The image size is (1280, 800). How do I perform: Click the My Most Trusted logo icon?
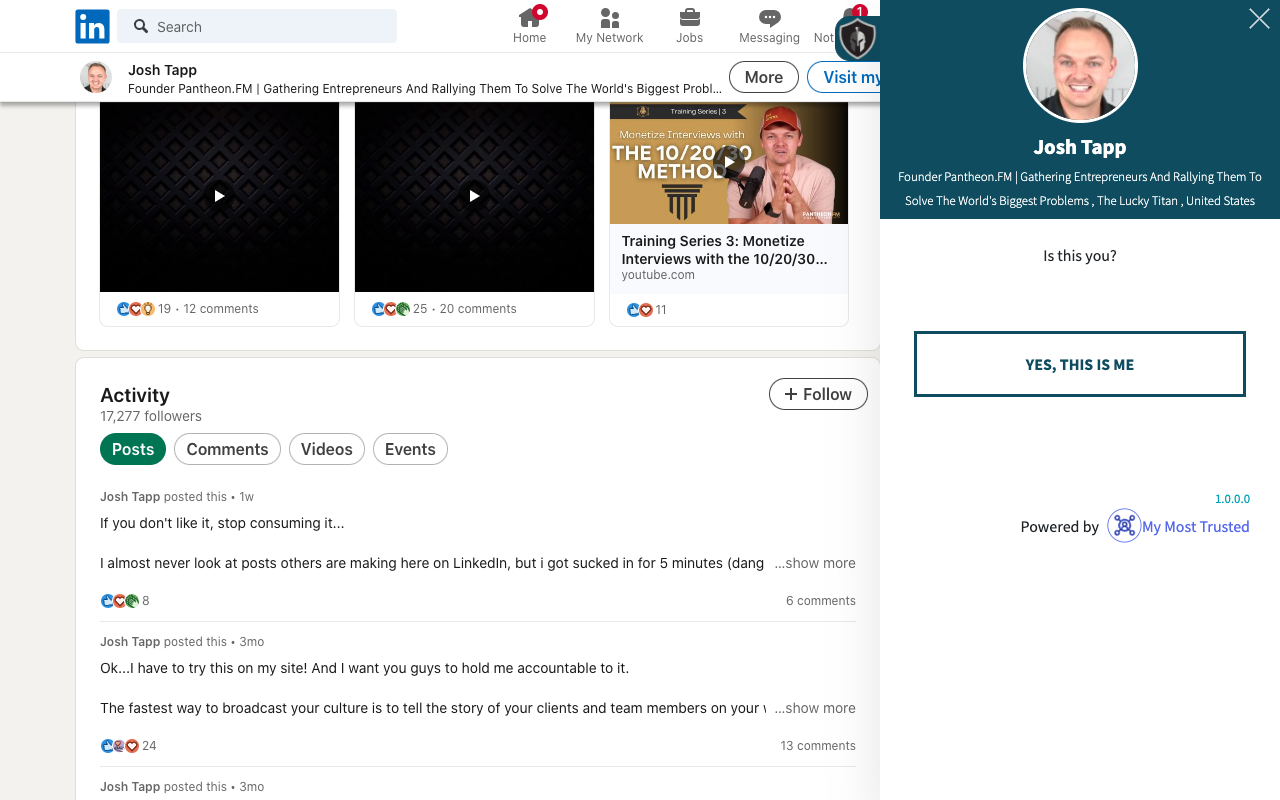point(1124,526)
